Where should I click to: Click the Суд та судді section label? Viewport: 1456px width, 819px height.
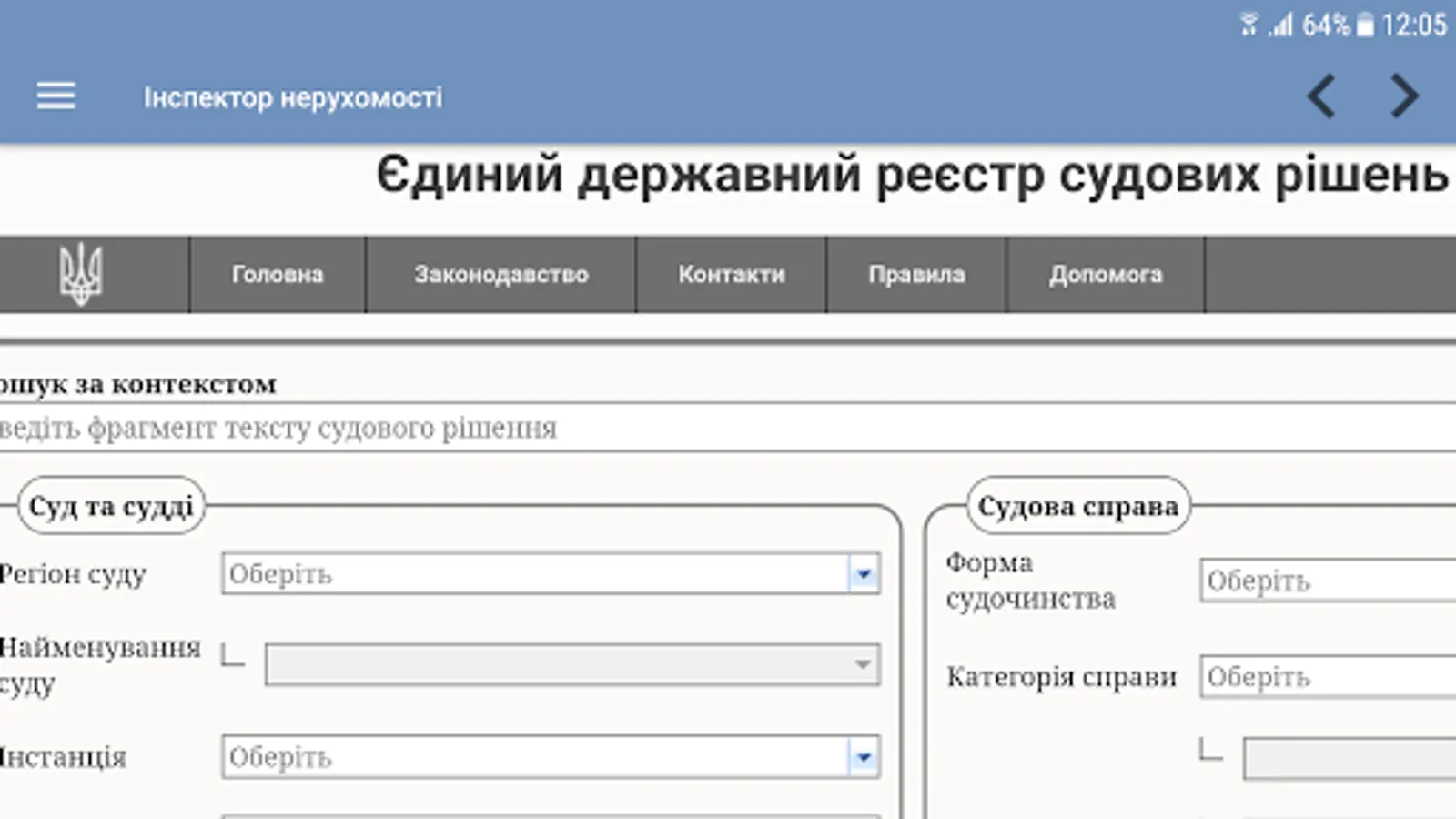pyautogui.click(x=111, y=506)
